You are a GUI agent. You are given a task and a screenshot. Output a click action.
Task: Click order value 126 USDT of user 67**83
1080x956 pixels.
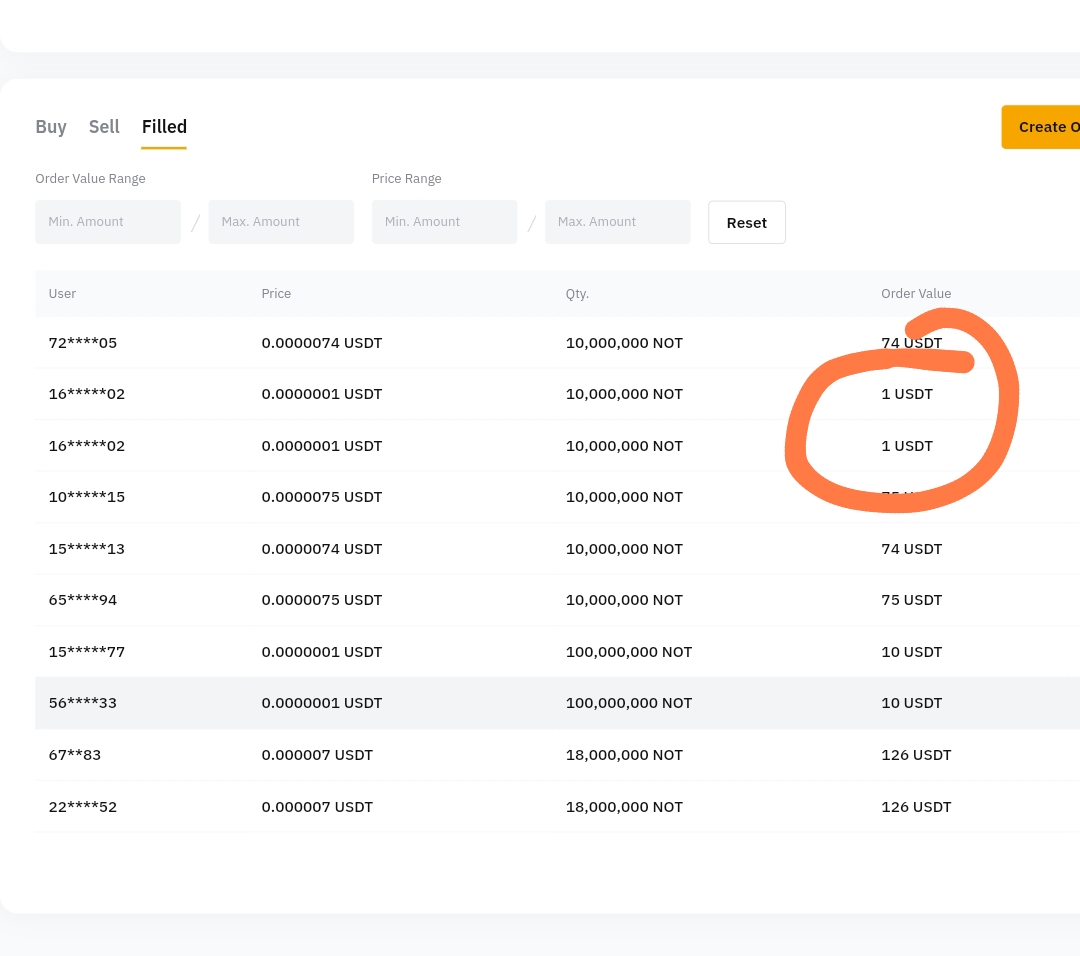[916, 755]
